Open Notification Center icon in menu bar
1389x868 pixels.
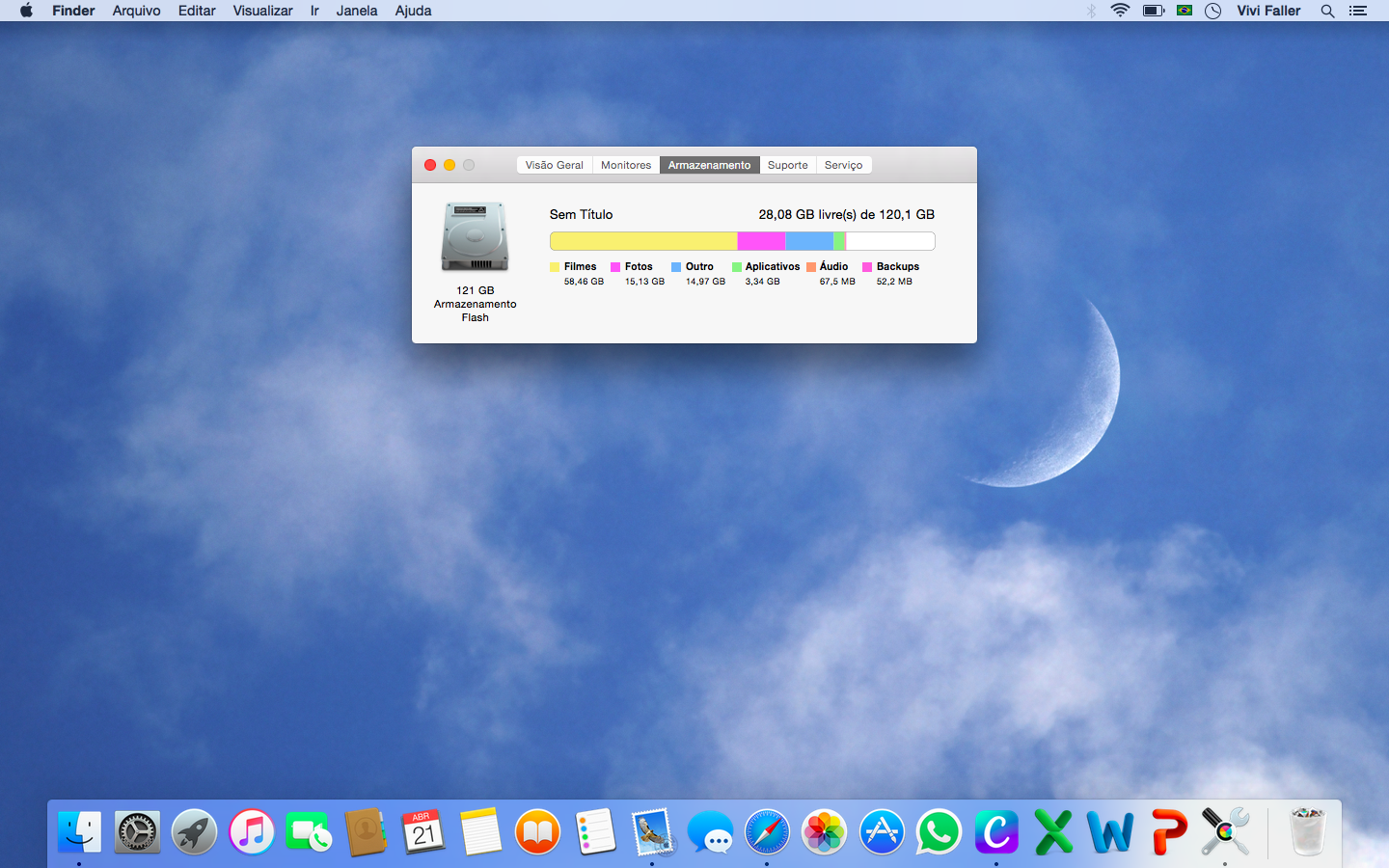click(1358, 11)
